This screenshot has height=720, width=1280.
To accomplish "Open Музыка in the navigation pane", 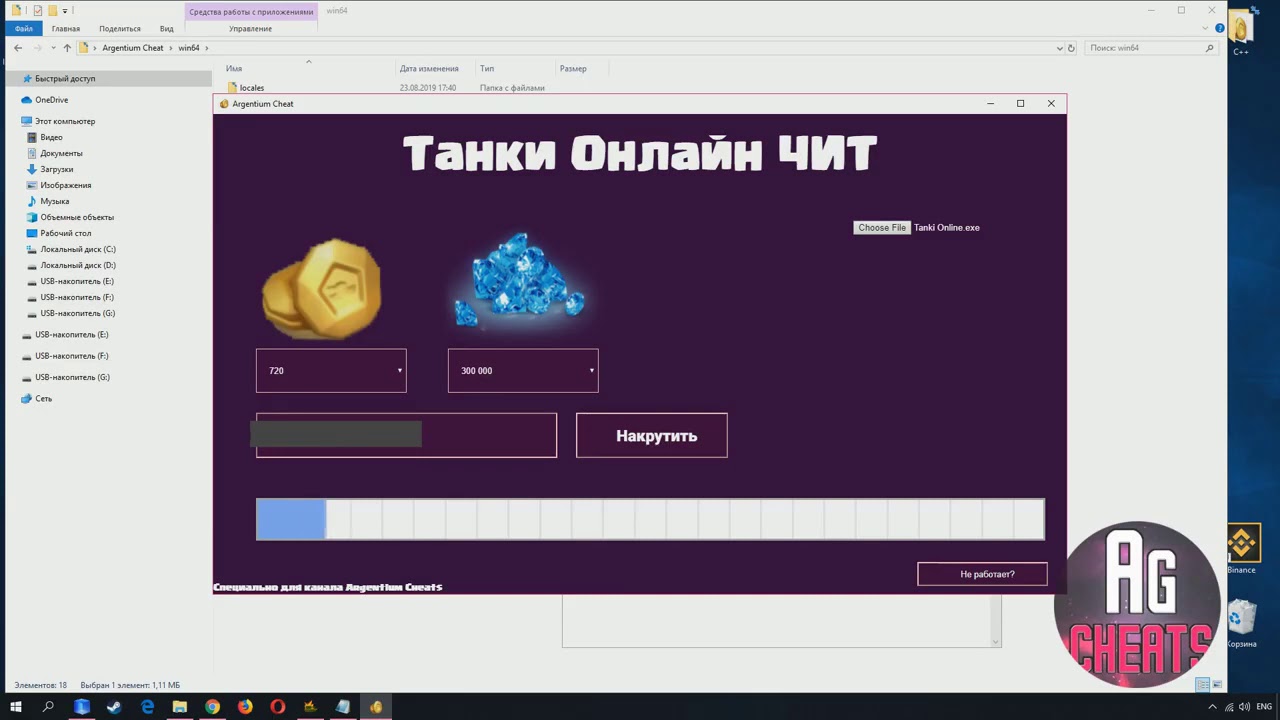I will (x=54, y=201).
